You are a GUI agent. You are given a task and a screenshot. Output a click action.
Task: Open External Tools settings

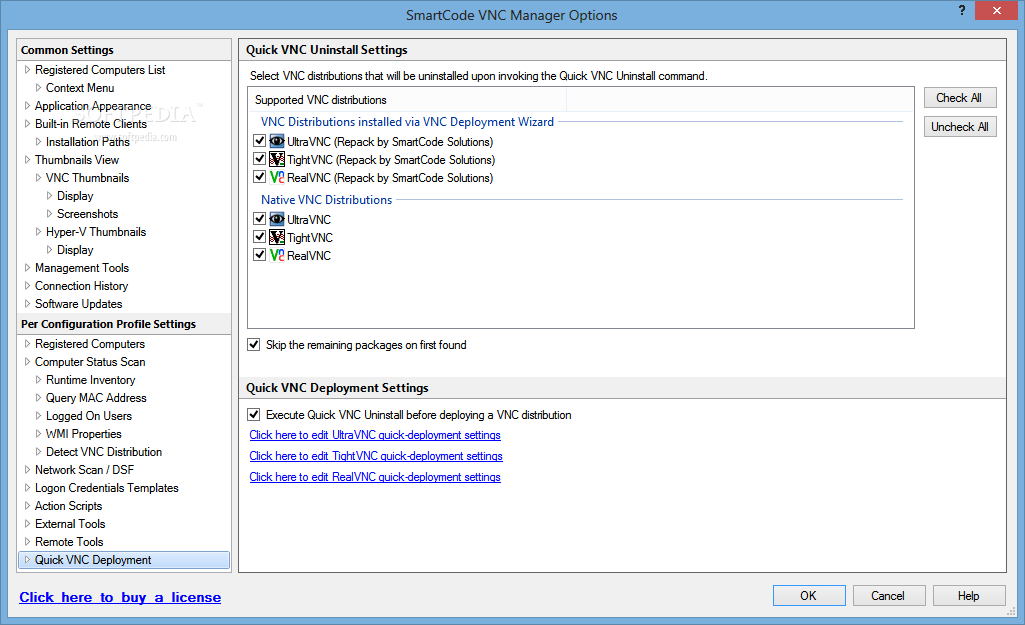pyautogui.click(x=70, y=524)
